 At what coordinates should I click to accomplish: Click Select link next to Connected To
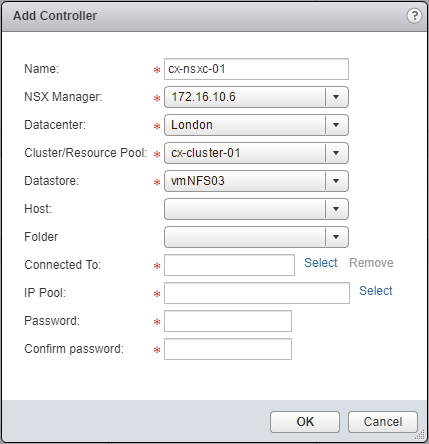tap(321, 263)
